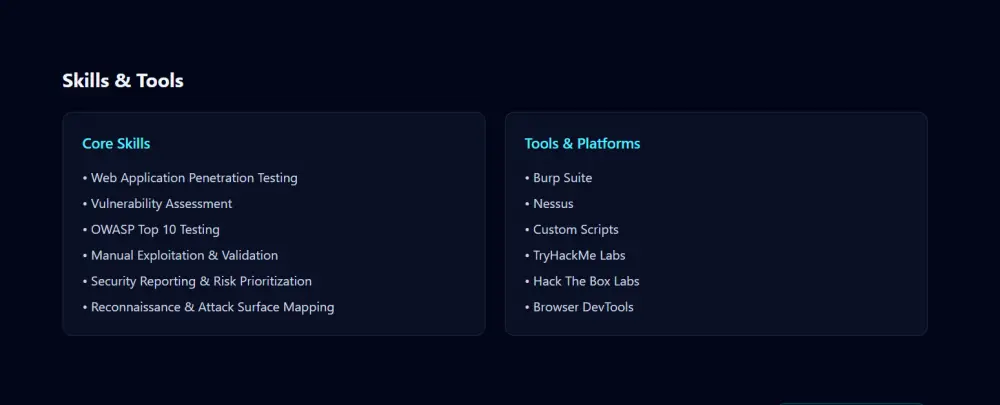Select the Tools & Platforms card title
Screen dimensions: 1000x405
pos(582,144)
